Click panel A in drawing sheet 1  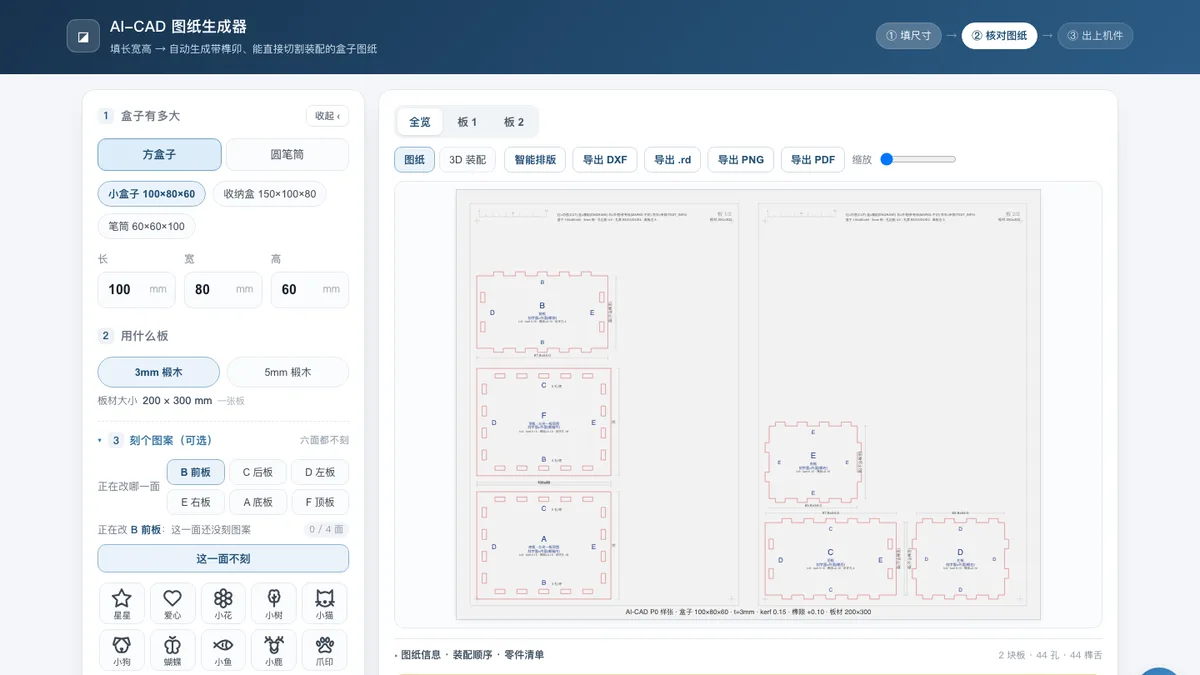543,545
